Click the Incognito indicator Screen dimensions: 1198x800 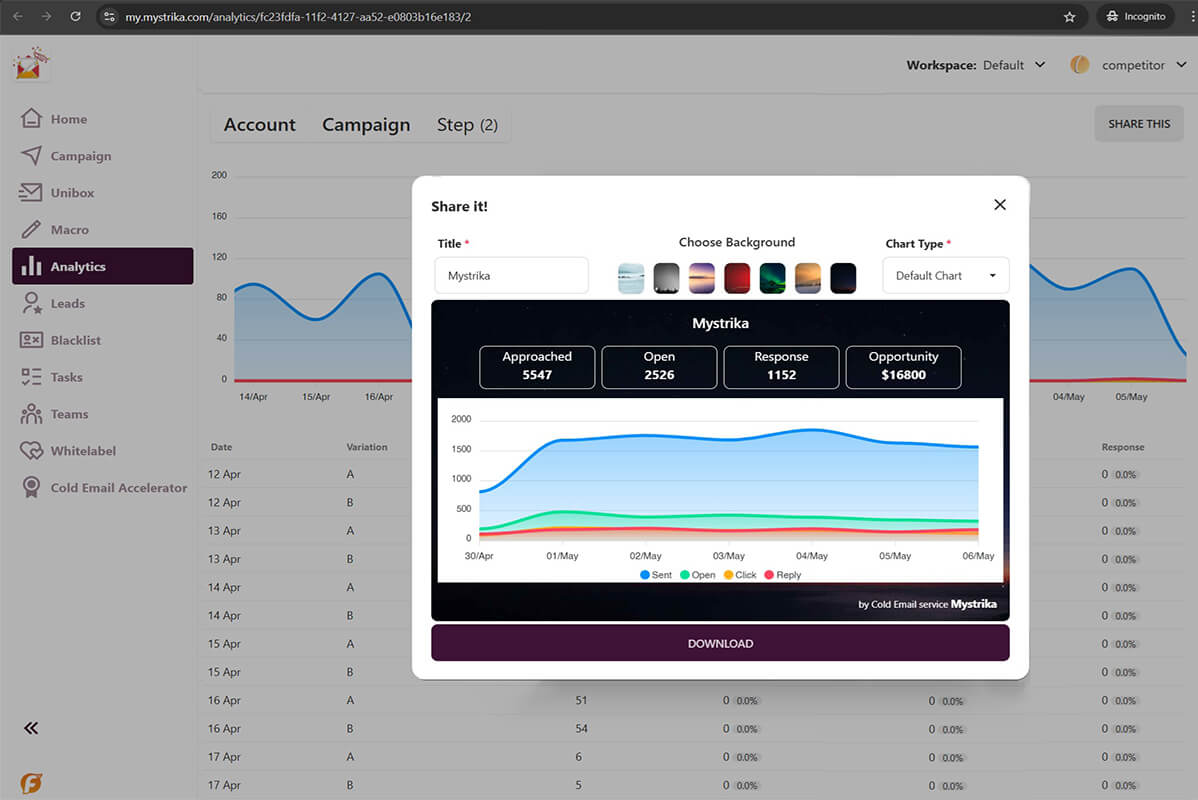(x=1135, y=16)
